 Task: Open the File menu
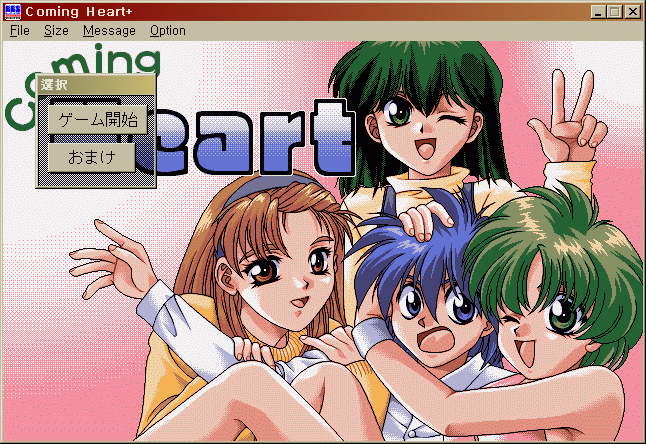tap(19, 31)
